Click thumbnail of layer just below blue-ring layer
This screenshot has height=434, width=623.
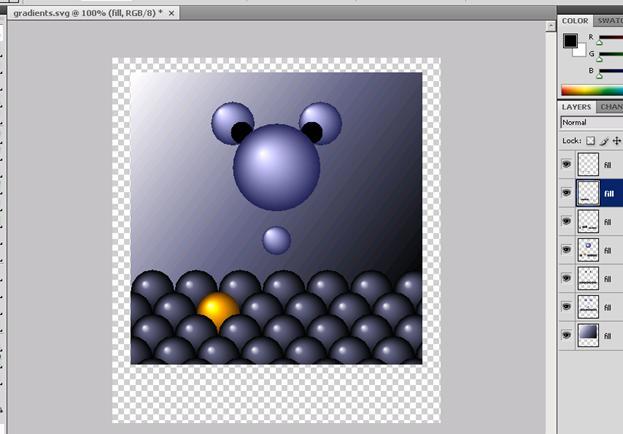pyautogui.click(x=588, y=279)
